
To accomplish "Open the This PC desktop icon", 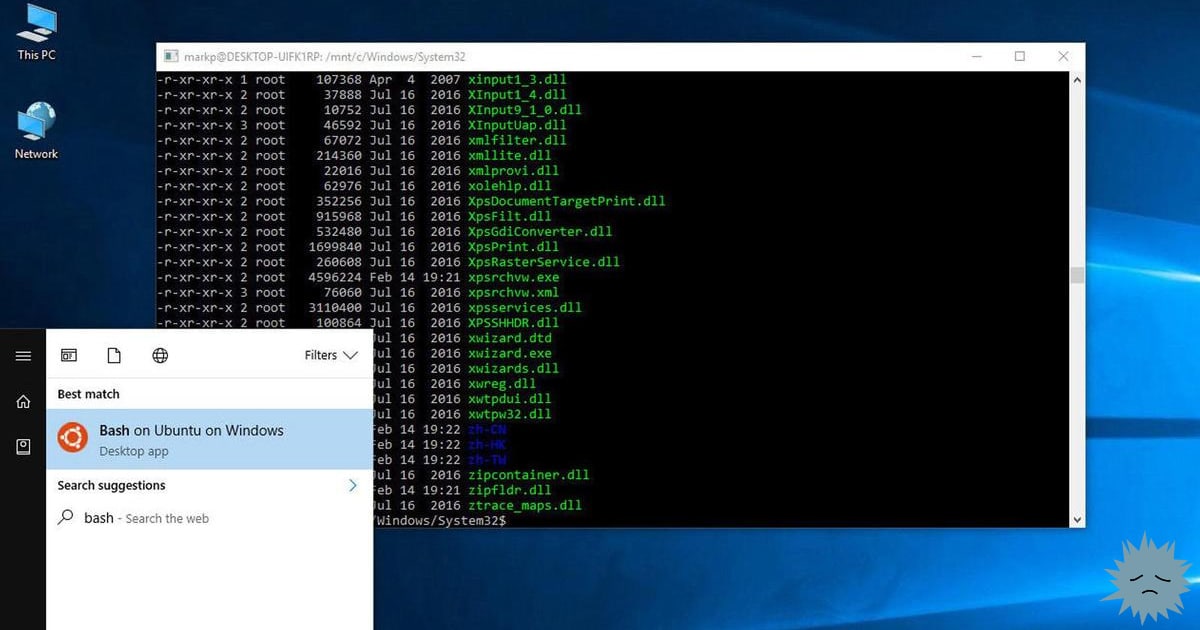I will [x=36, y=32].
